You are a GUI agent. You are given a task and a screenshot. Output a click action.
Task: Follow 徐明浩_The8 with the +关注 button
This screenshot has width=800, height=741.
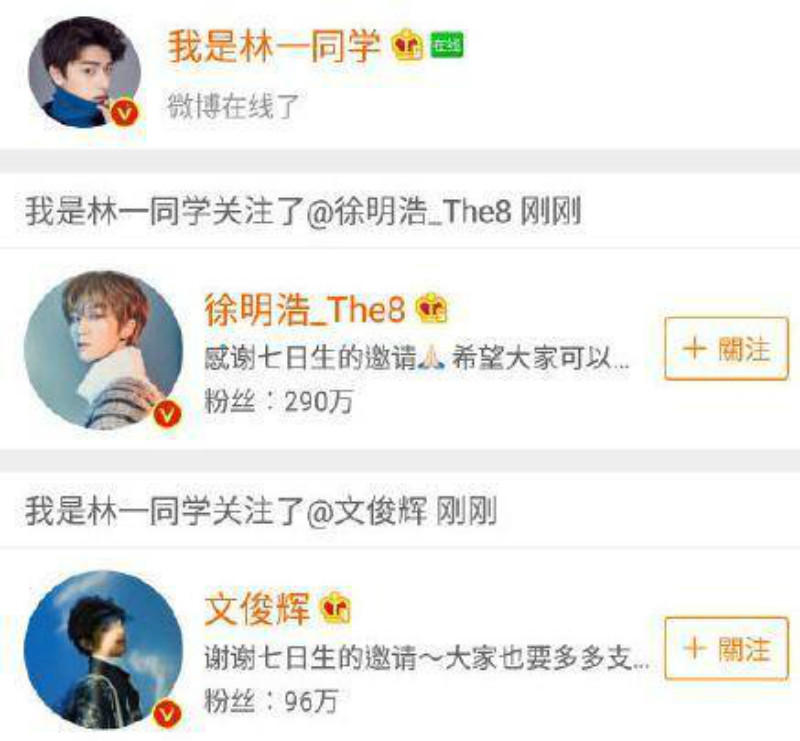coord(726,349)
